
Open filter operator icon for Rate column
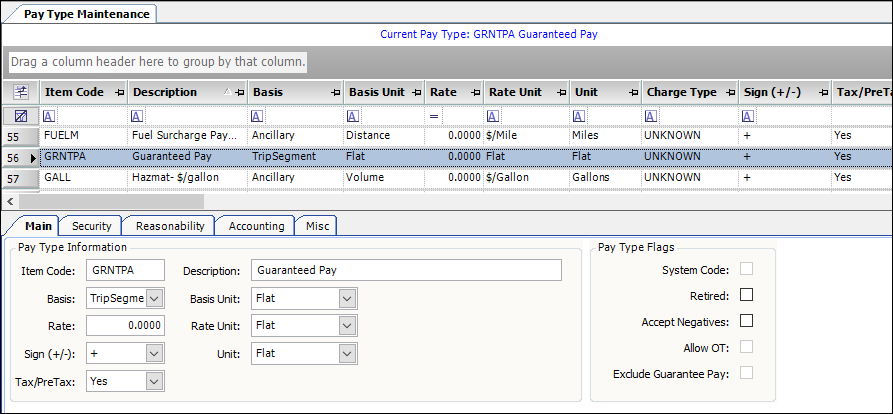434,116
